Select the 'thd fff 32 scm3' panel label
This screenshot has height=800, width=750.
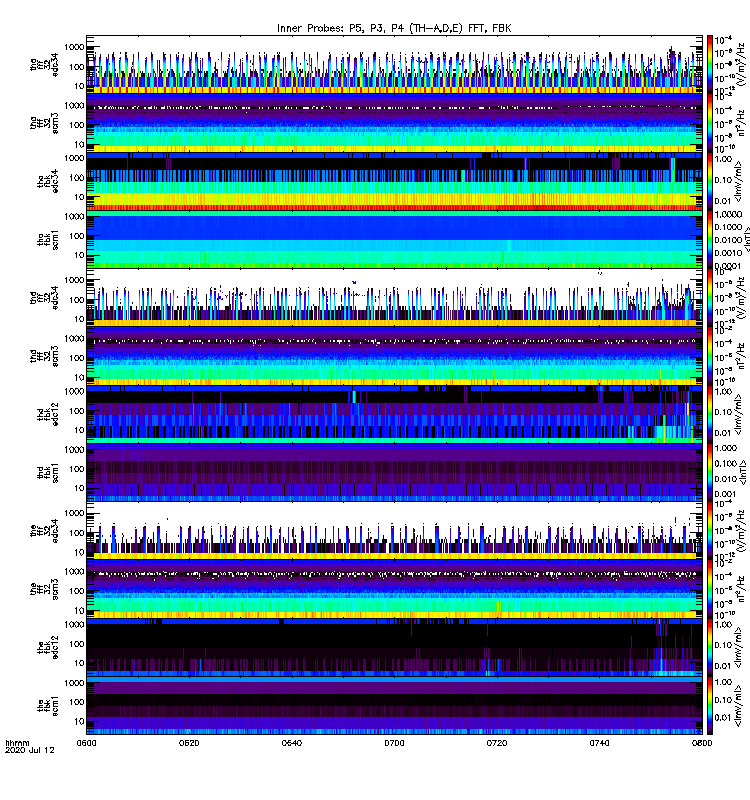pos(44,356)
